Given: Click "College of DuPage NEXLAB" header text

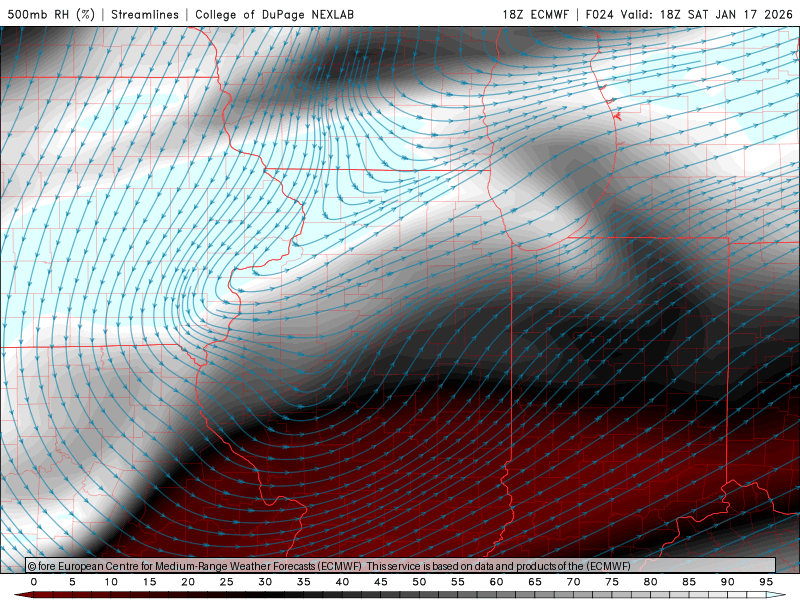Looking at the screenshot, I should 274,14.
